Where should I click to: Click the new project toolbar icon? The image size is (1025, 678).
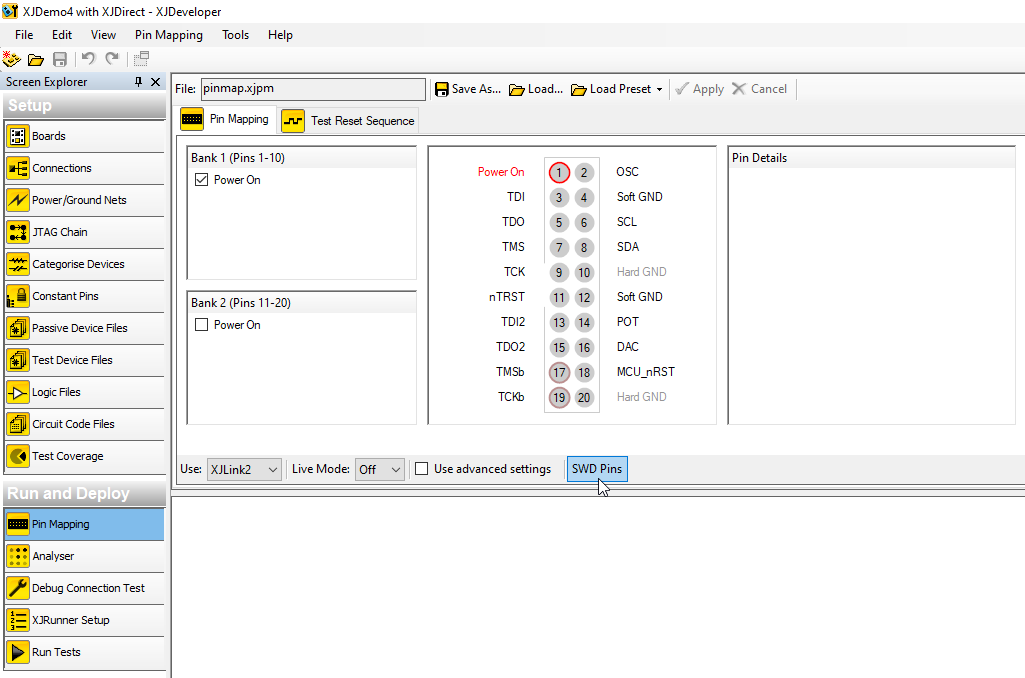click(11, 58)
